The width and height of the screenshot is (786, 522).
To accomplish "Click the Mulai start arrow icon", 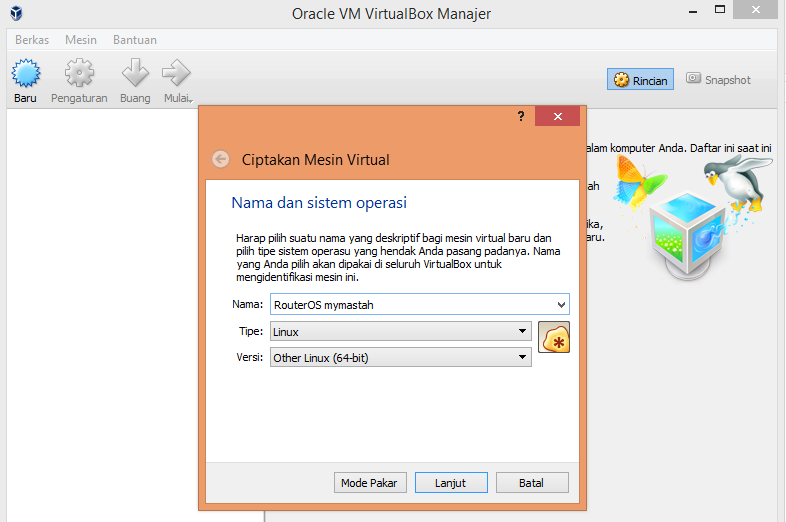I will [176, 73].
